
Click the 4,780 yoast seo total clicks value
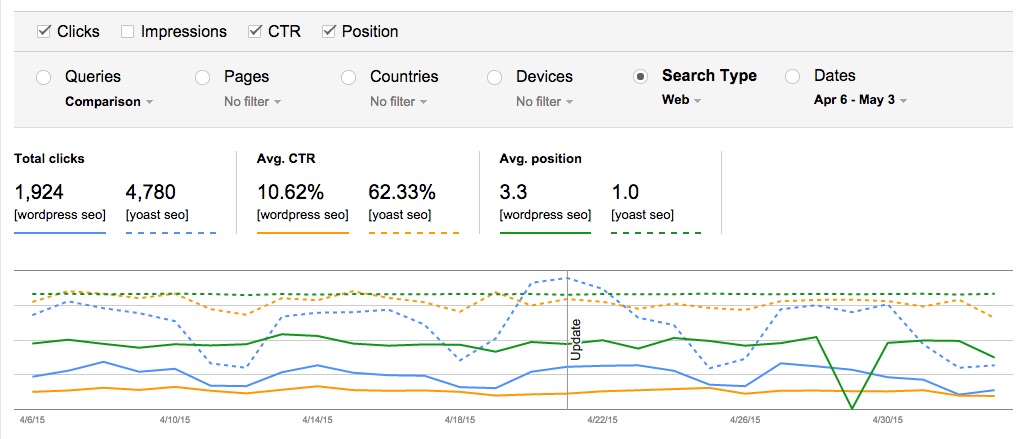[150, 192]
